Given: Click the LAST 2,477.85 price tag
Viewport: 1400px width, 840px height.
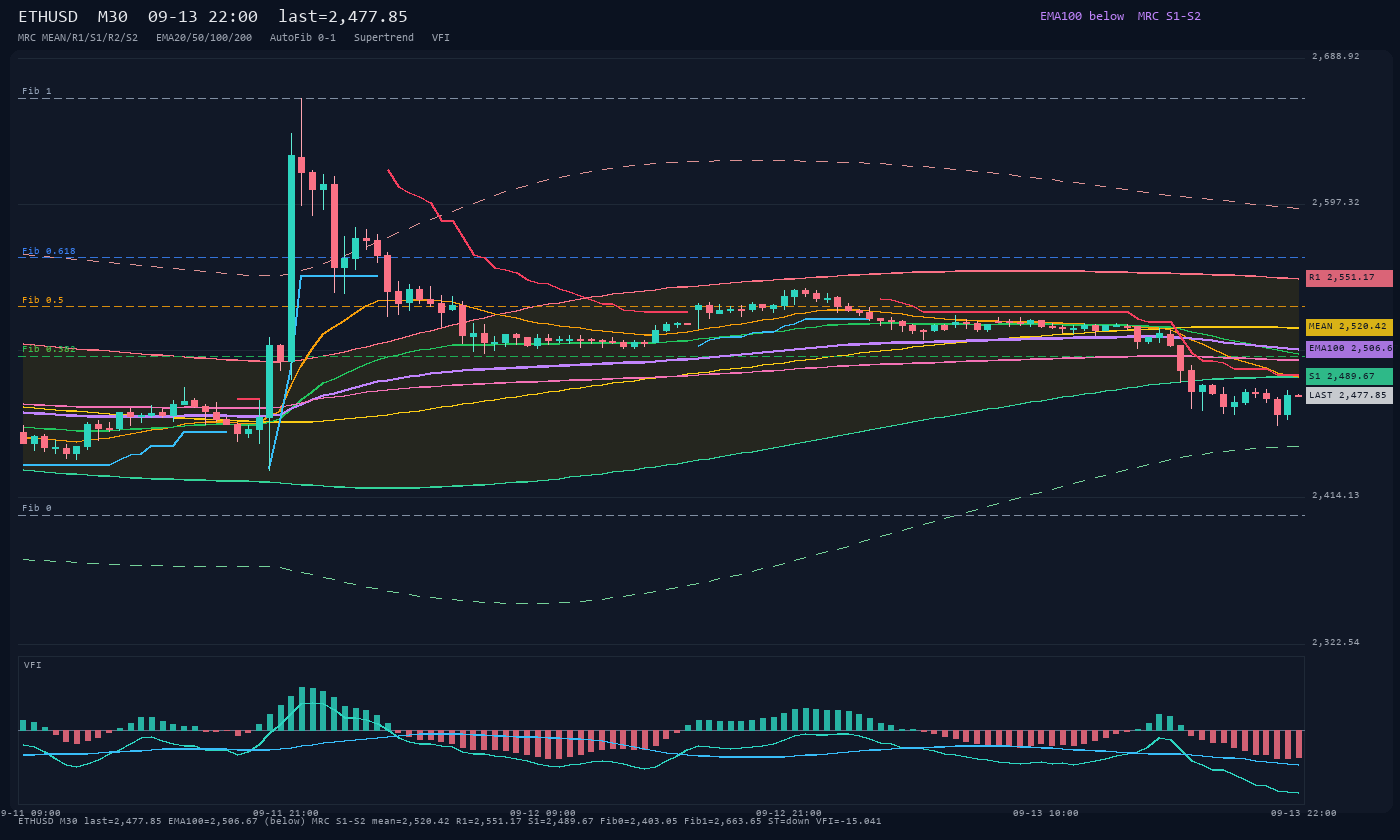Looking at the screenshot, I should click(x=1349, y=396).
